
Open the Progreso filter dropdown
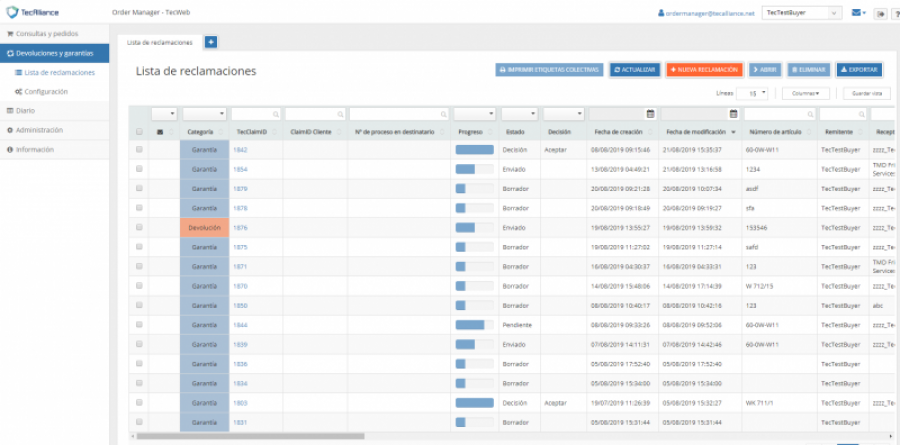click(x=475, y=114)
